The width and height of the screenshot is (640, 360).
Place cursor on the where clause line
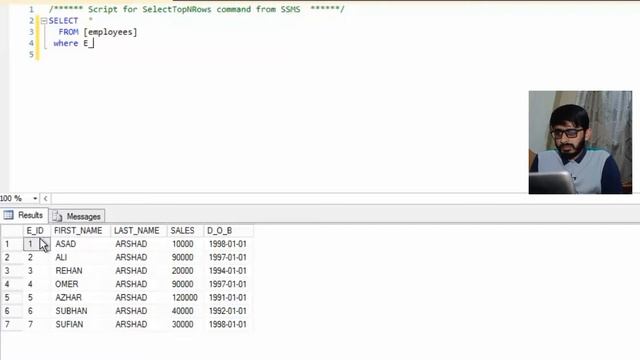pos(73,43)
